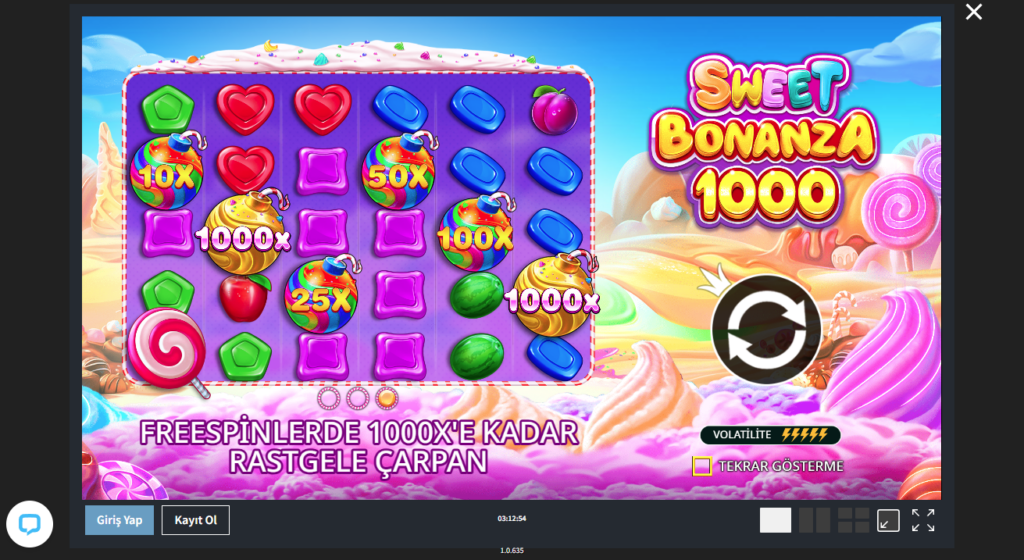
Task: Click the Volatilite lightning indicator
Action: (770, 435)
